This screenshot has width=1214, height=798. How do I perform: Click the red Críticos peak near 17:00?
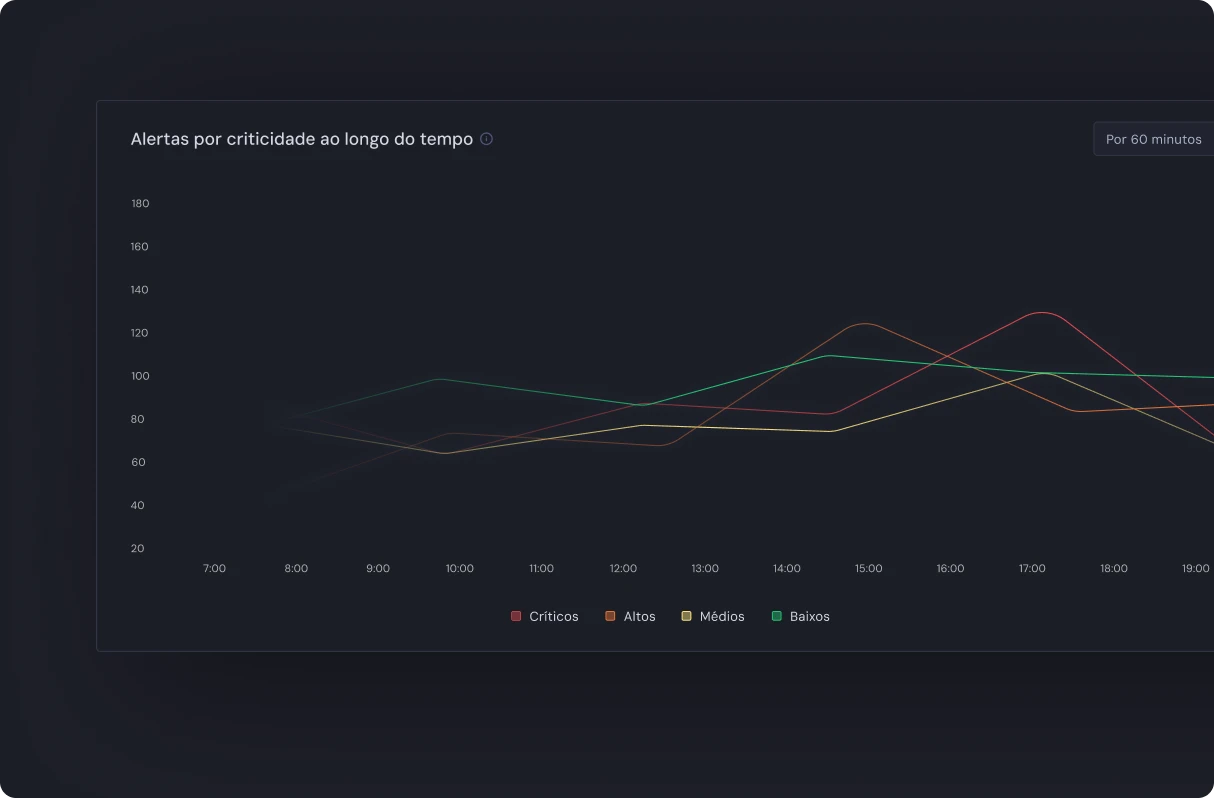pyautogui.click(x=1042, y=313)
